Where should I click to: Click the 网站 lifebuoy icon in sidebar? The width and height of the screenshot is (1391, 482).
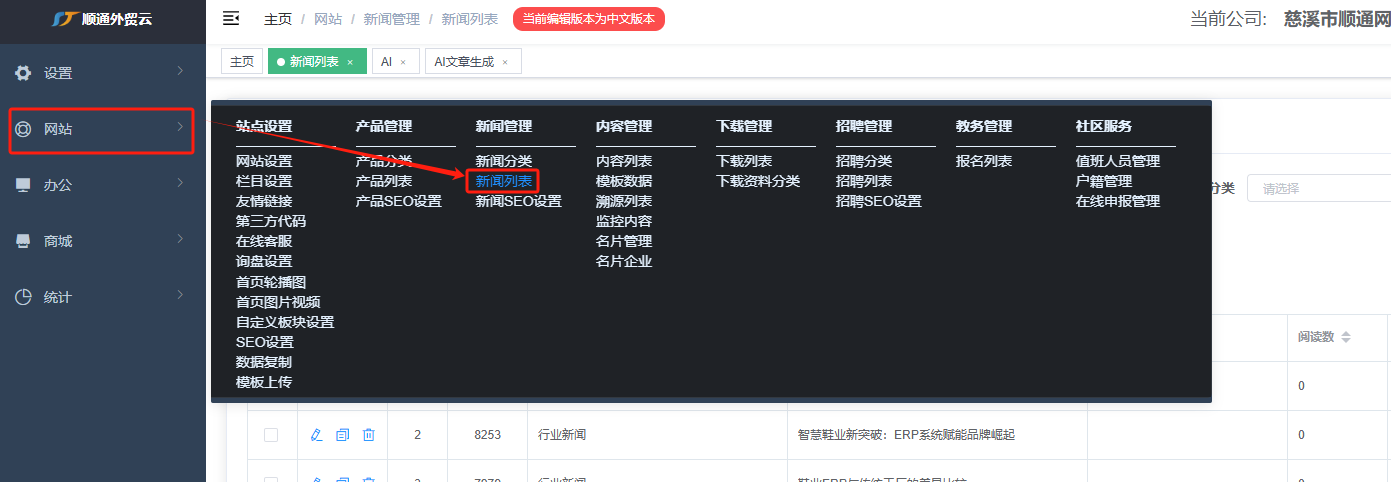pos(23,129)
